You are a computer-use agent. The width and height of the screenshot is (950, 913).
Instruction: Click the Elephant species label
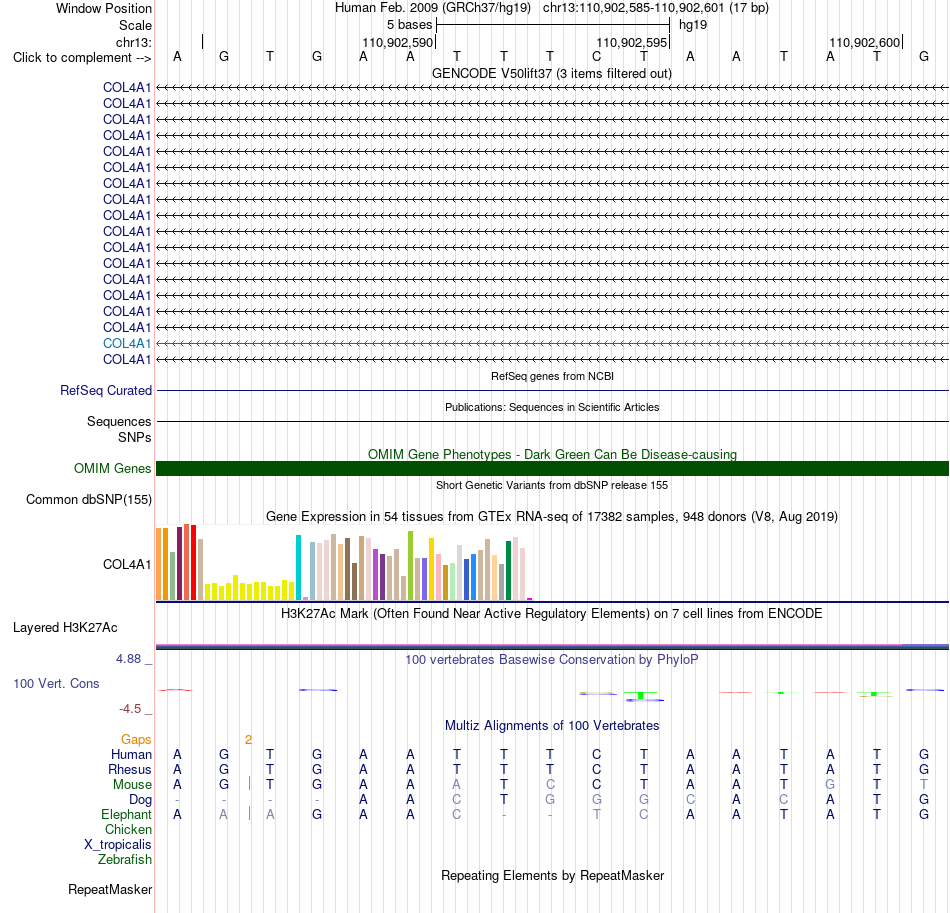pyautogui.click(x=126, y=815)
